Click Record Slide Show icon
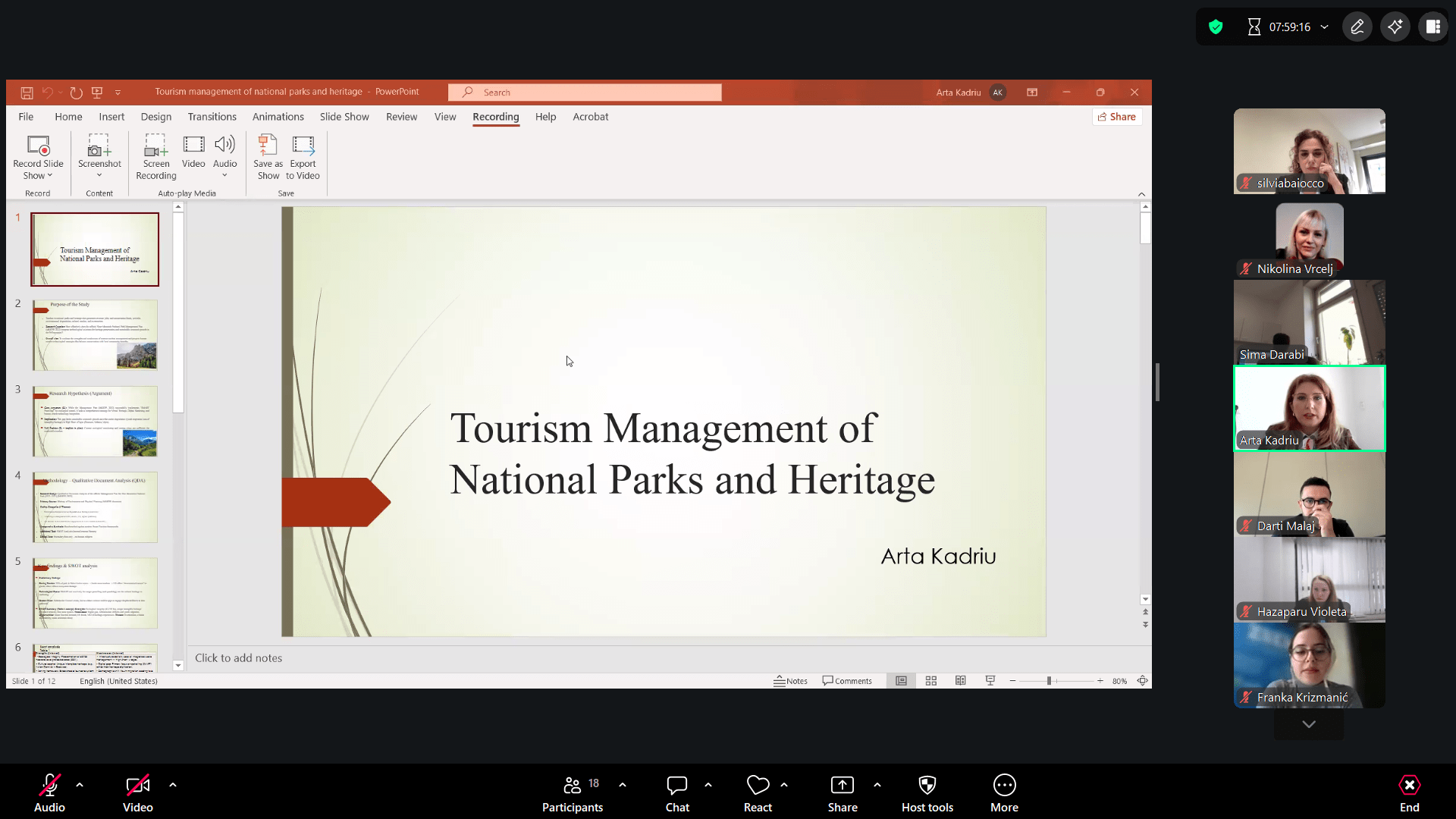Screen dimensions: 1456x819 pyautogui.click(x=38, y=146)
